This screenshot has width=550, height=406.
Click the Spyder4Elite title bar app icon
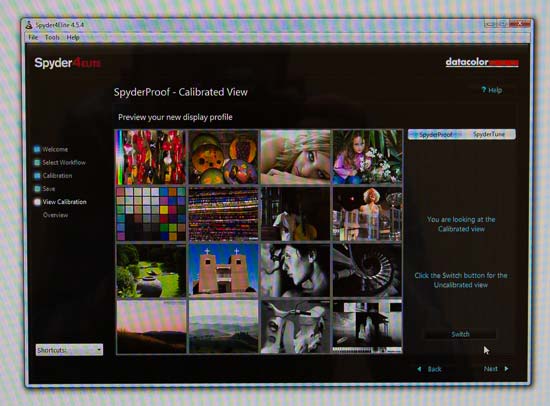click(x=29, y=25)
